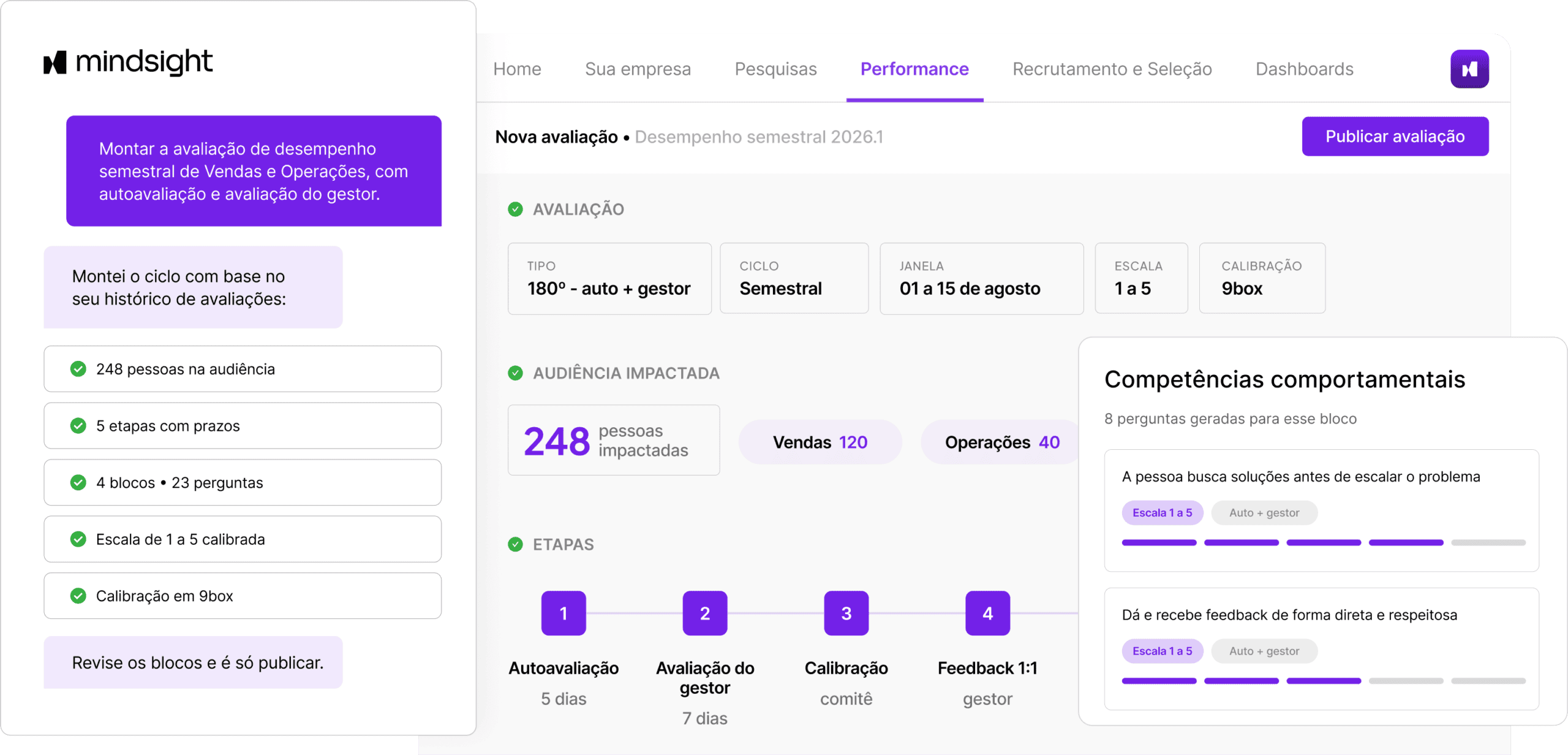
Task: Switch to the Dashboards tab
Action: pos(1304,69)
